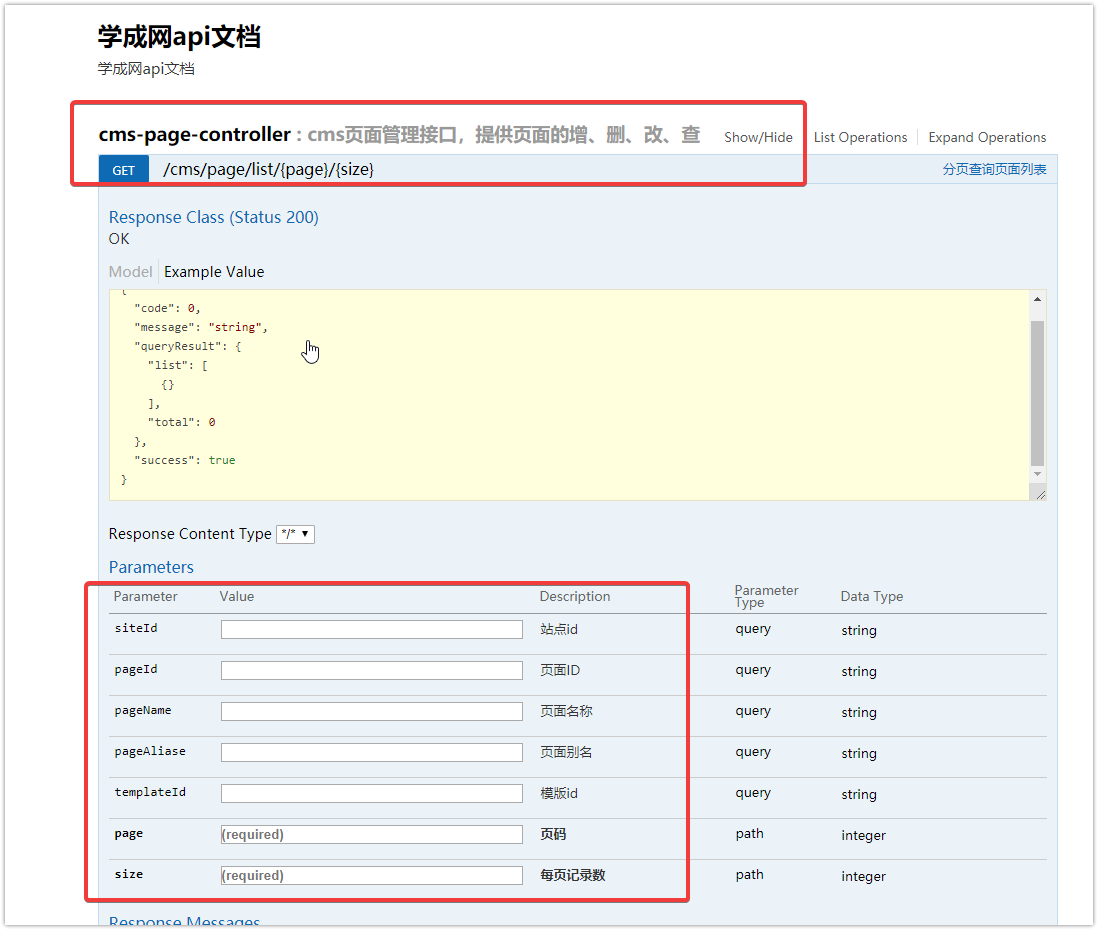The width and height of the screenshot is (1098, 930).
Task: Click the 页面ID description text
Action: coord(560,671)
